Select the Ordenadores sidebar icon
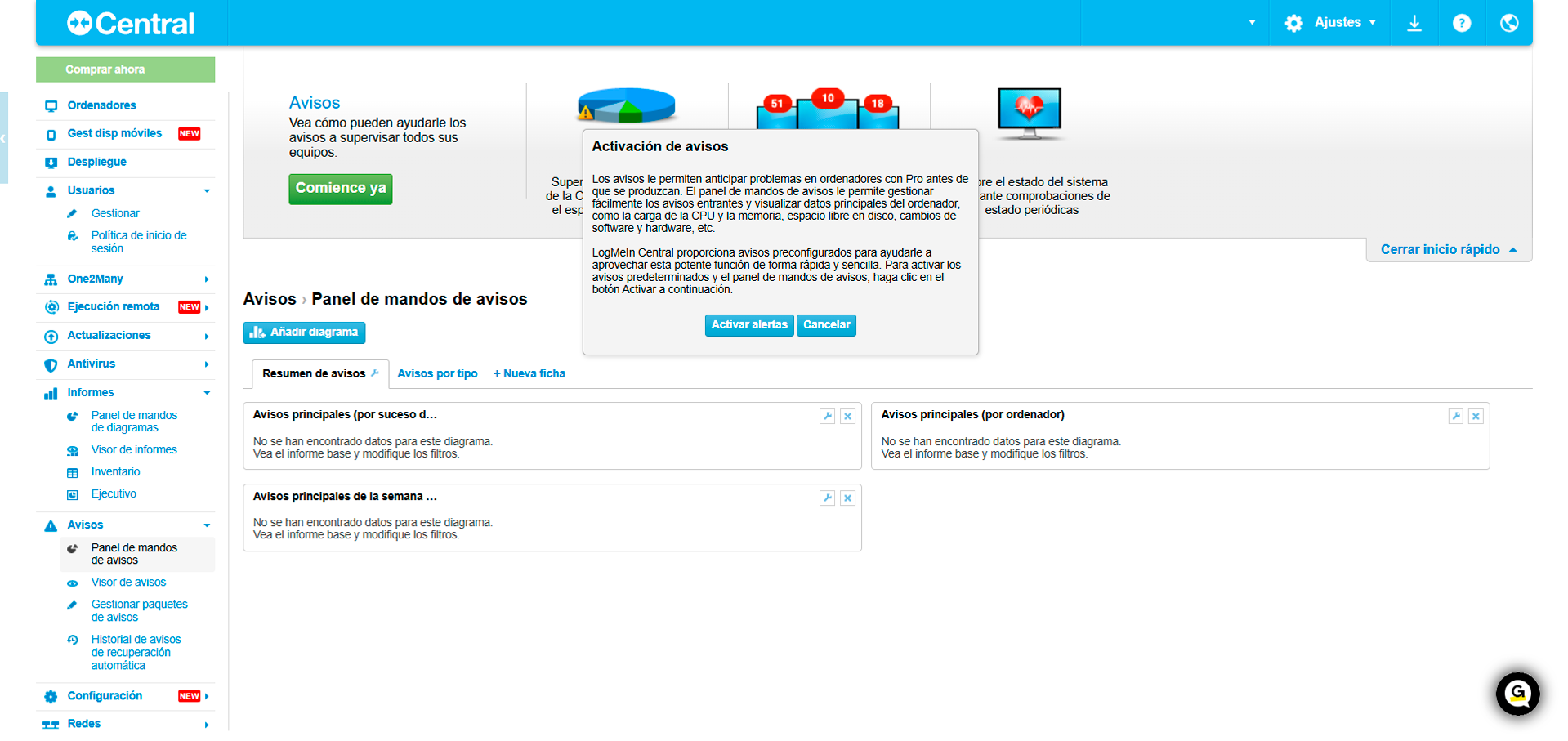The height and width of the screenshot is (741, 1568). pyautogui.click(x=51, y=105)
